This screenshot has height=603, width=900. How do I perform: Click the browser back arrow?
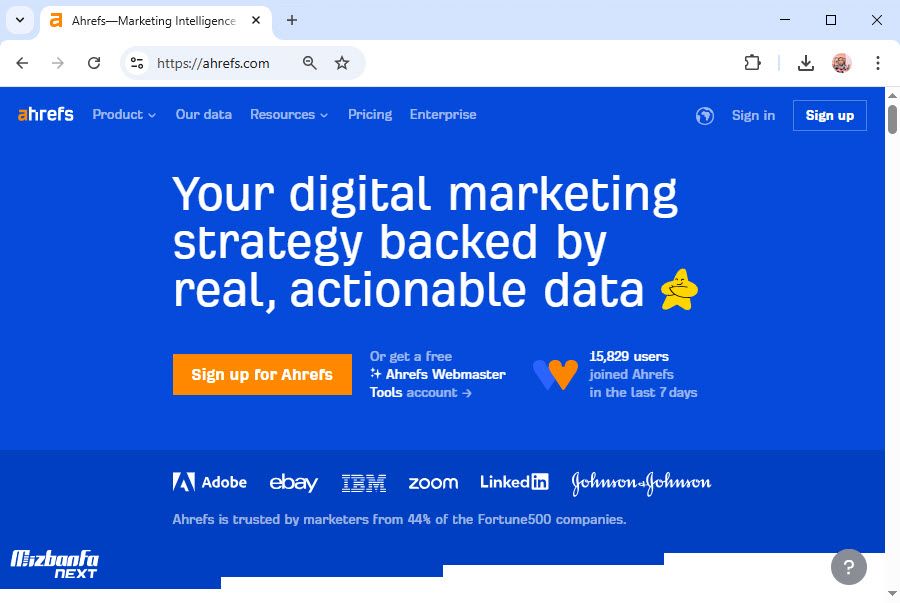[x=22, y=63]
